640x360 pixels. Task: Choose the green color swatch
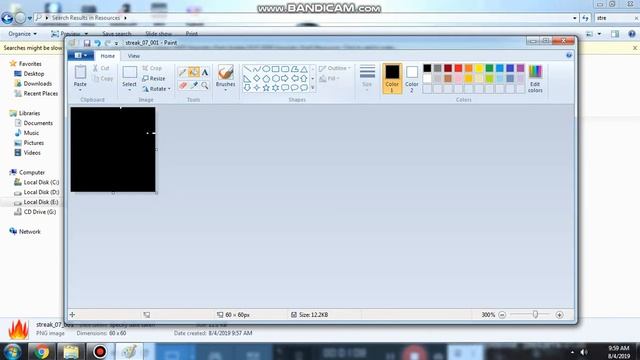489,68
